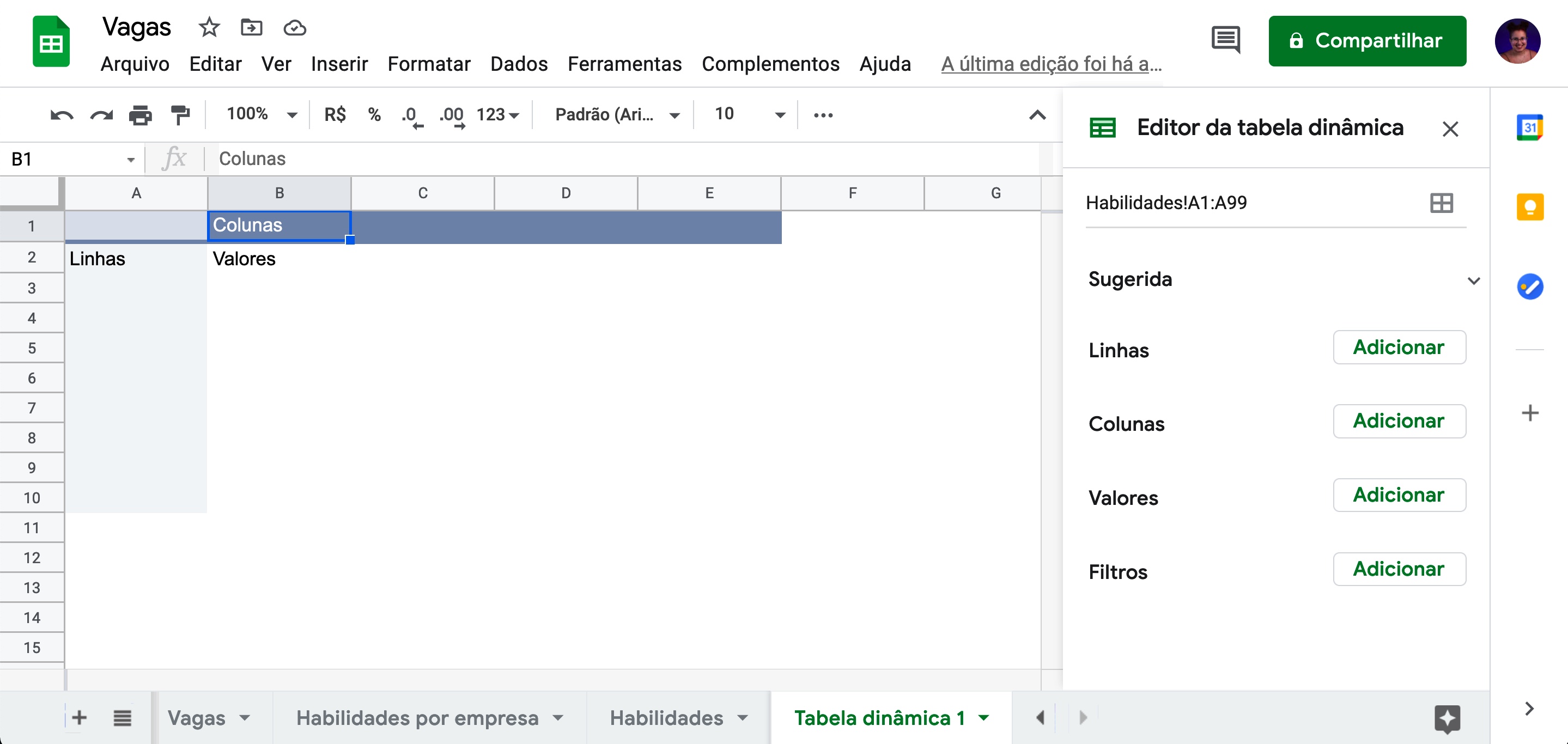Open Google Calendar side panel icon

click(x=1529, y=128)
